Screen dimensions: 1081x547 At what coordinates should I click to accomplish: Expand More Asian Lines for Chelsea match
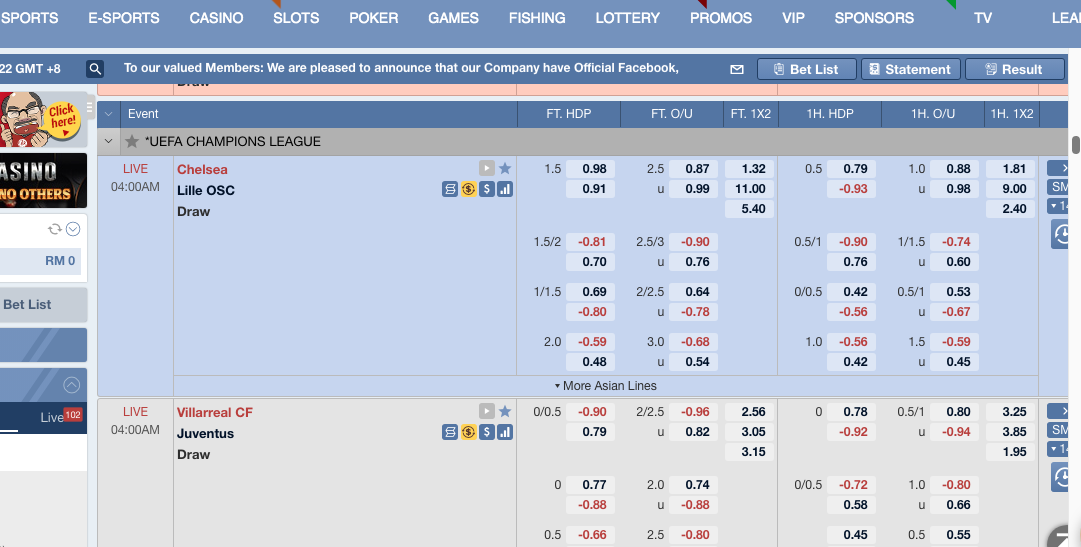605,385
